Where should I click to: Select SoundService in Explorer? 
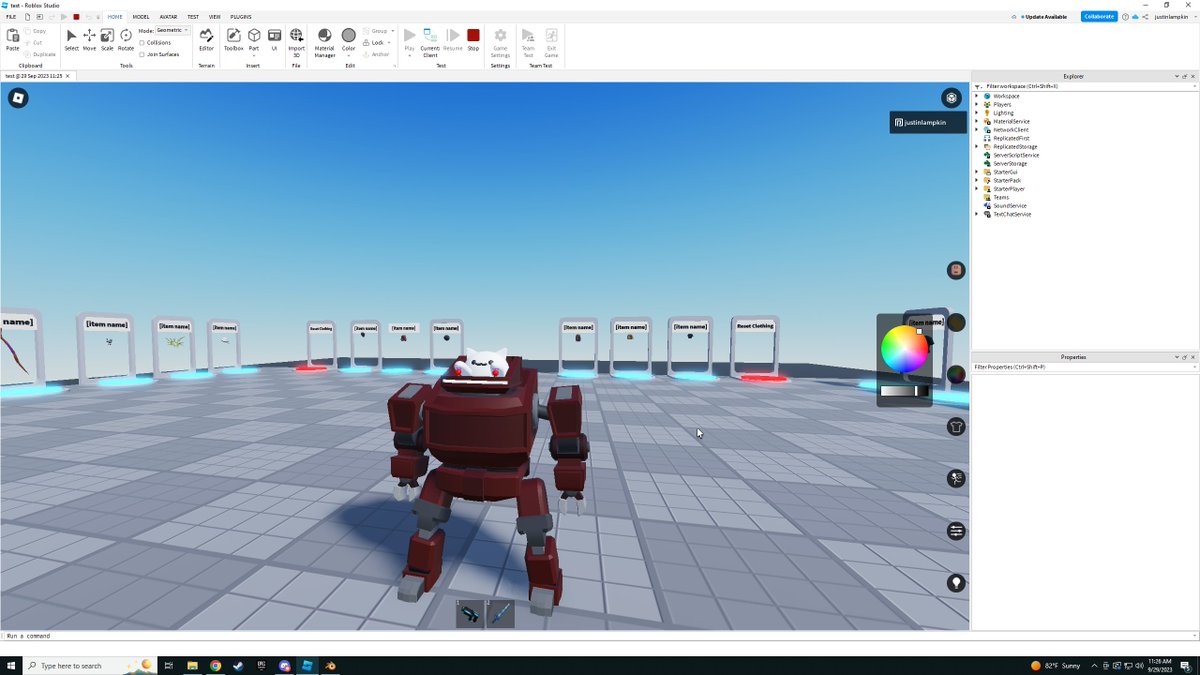[1010, 206]
